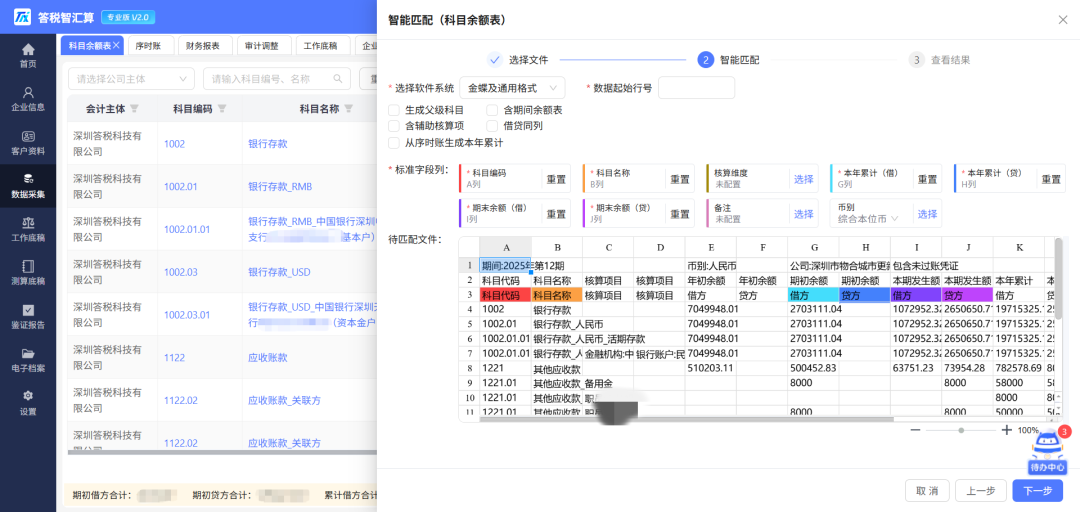Viewport: 1080px width, 512px height.
Task: Close the 智能匹配 dialog
Action: point(1063,20)
